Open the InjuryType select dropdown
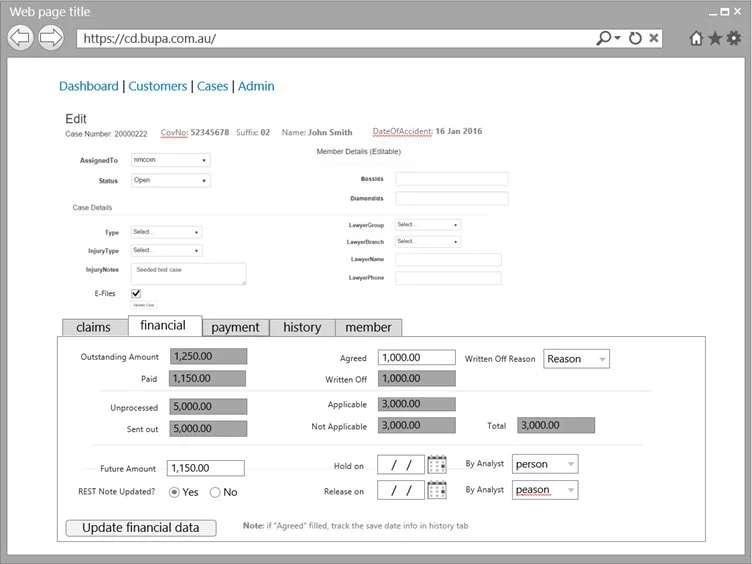This screenshot has height=564, width=752. [166, 250]
